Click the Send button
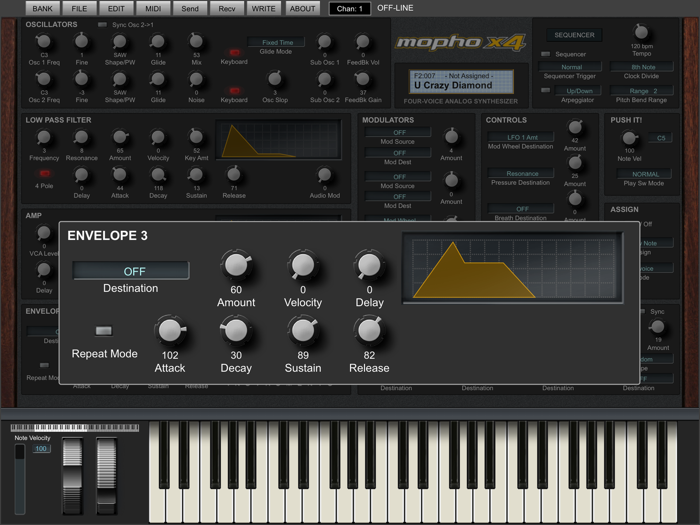The width and height of the screenshot is (700, 525). 190,8
